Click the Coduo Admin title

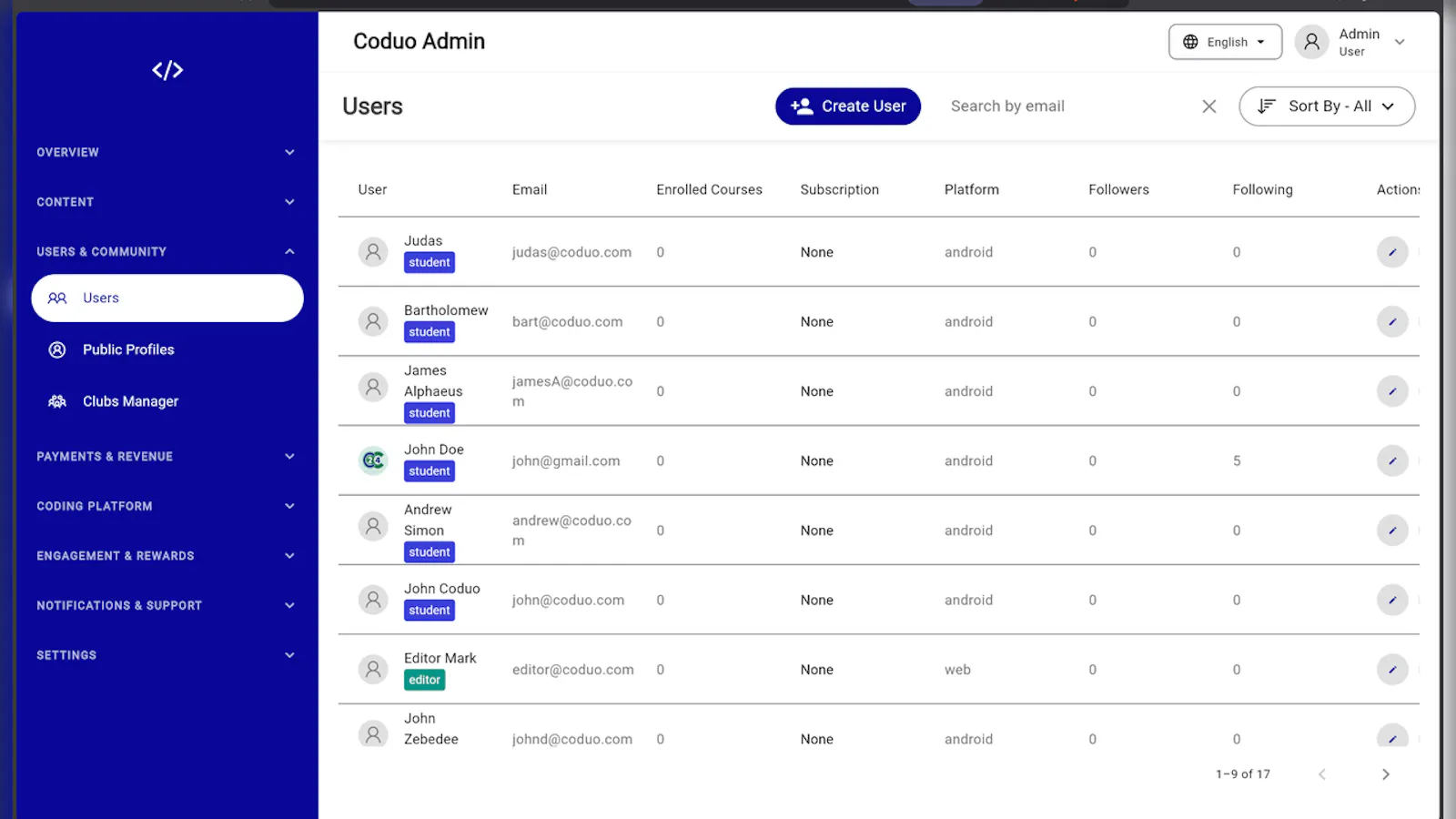pyautogui.click(x=419, y=41)
